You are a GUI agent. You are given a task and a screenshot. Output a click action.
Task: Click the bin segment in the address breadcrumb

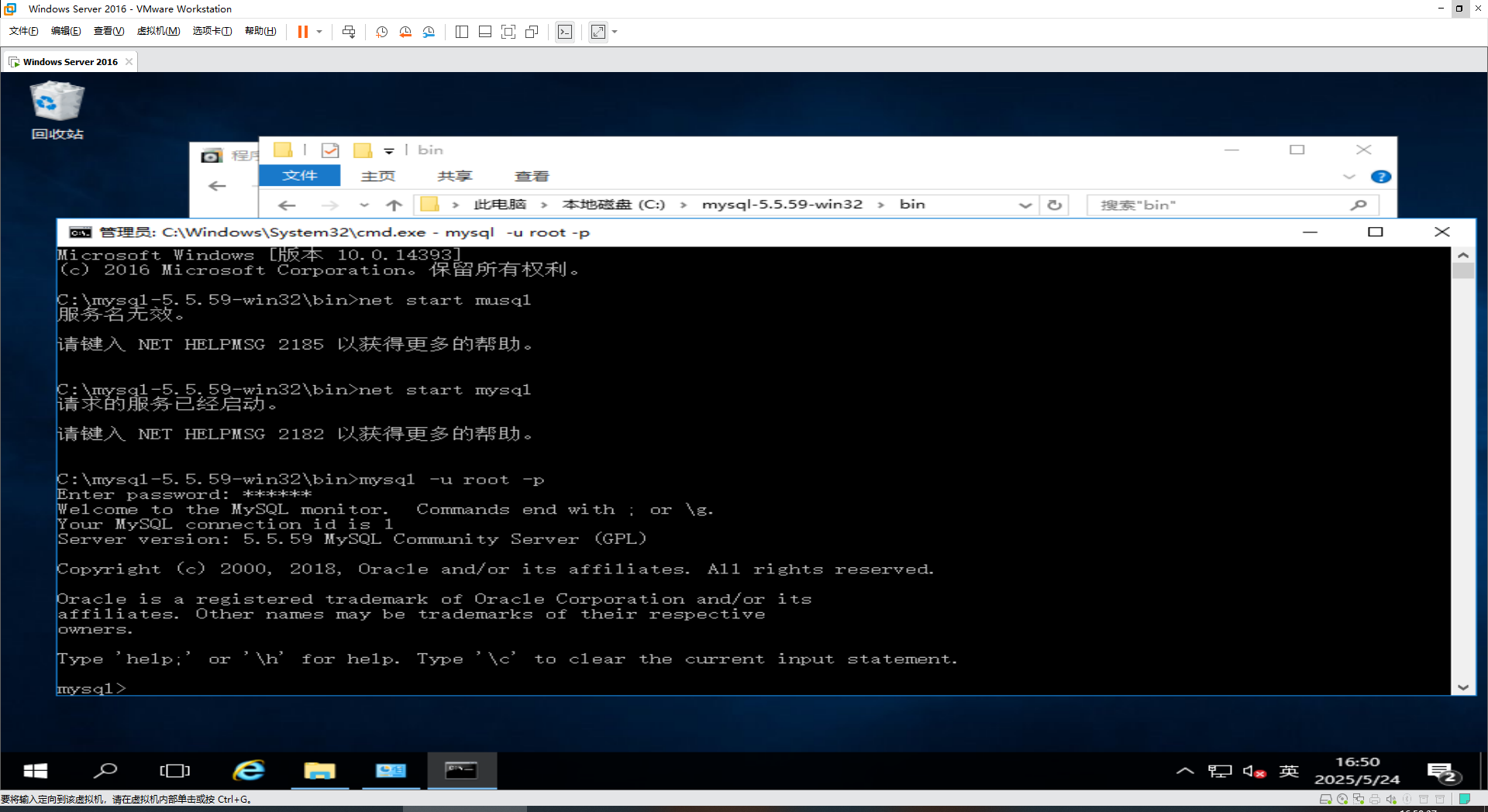[912, 205]
